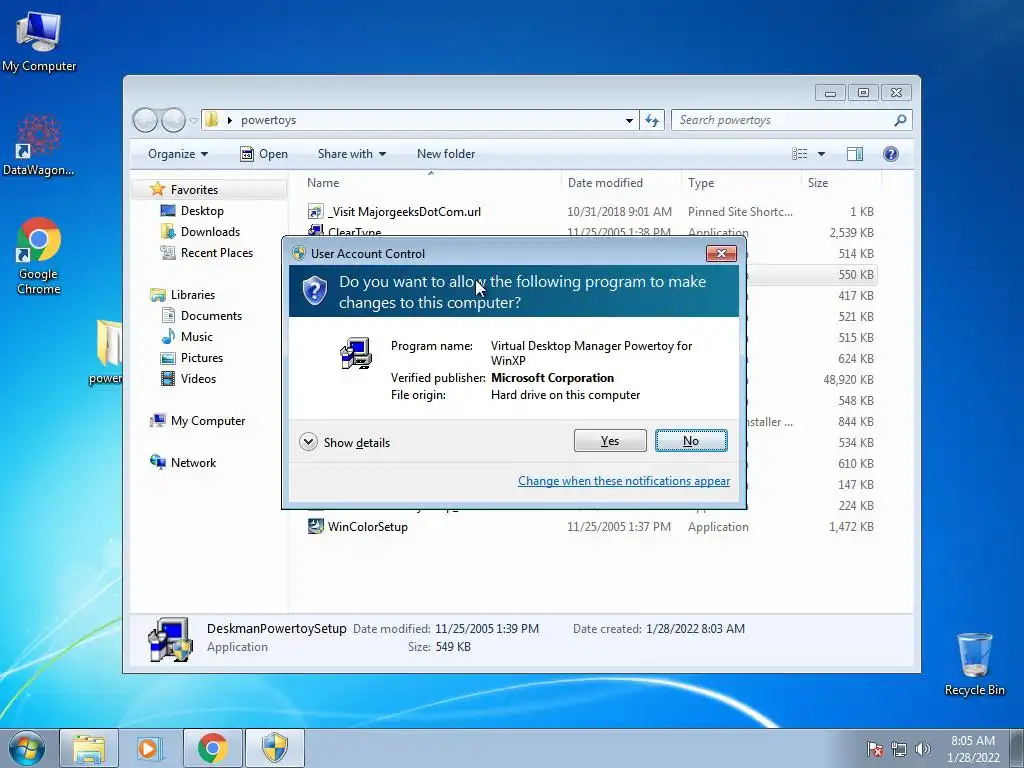The height and width of the screenshot is (768, 1024).
Task: Click Yes in User Account Control
Action: (610, 441)
